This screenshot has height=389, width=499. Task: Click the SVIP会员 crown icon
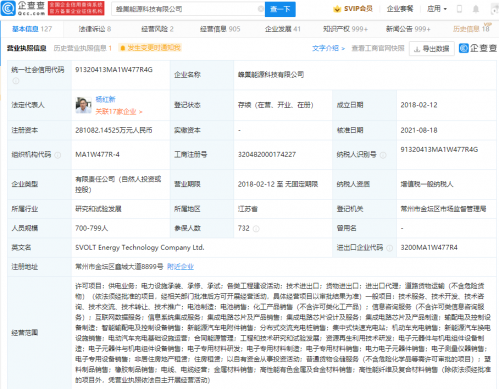337,9
